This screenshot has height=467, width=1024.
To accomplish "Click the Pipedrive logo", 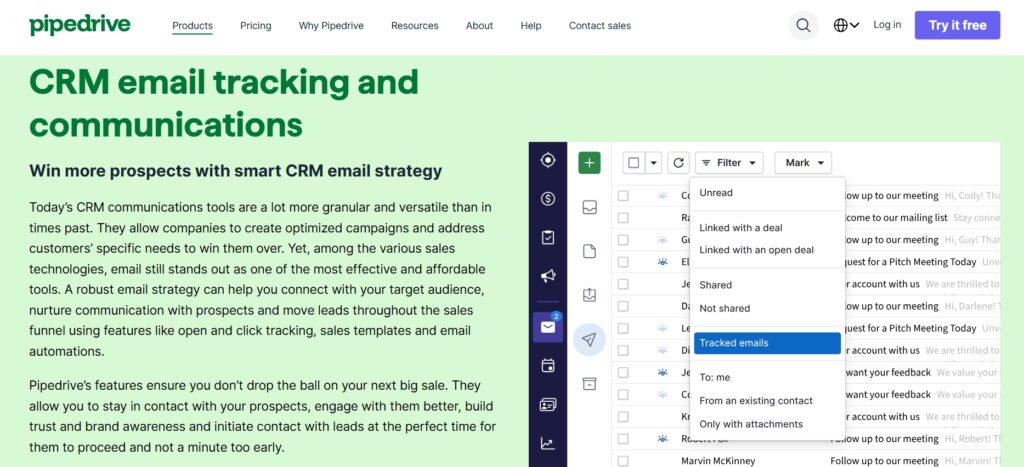I will [80, 24].
